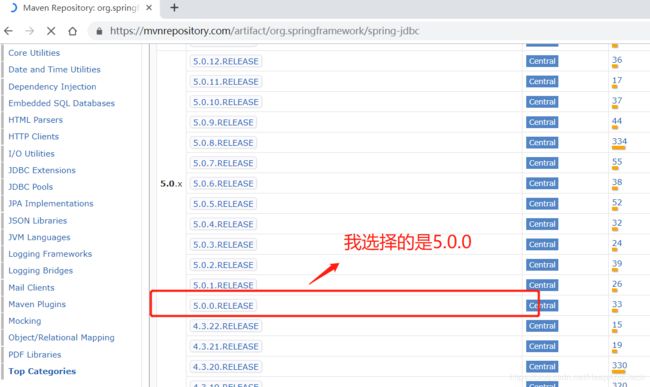This screenshot has width=650, height=387.
Task: Open version 5.0.9.RELEASE
Action: (x=223, y=122)
